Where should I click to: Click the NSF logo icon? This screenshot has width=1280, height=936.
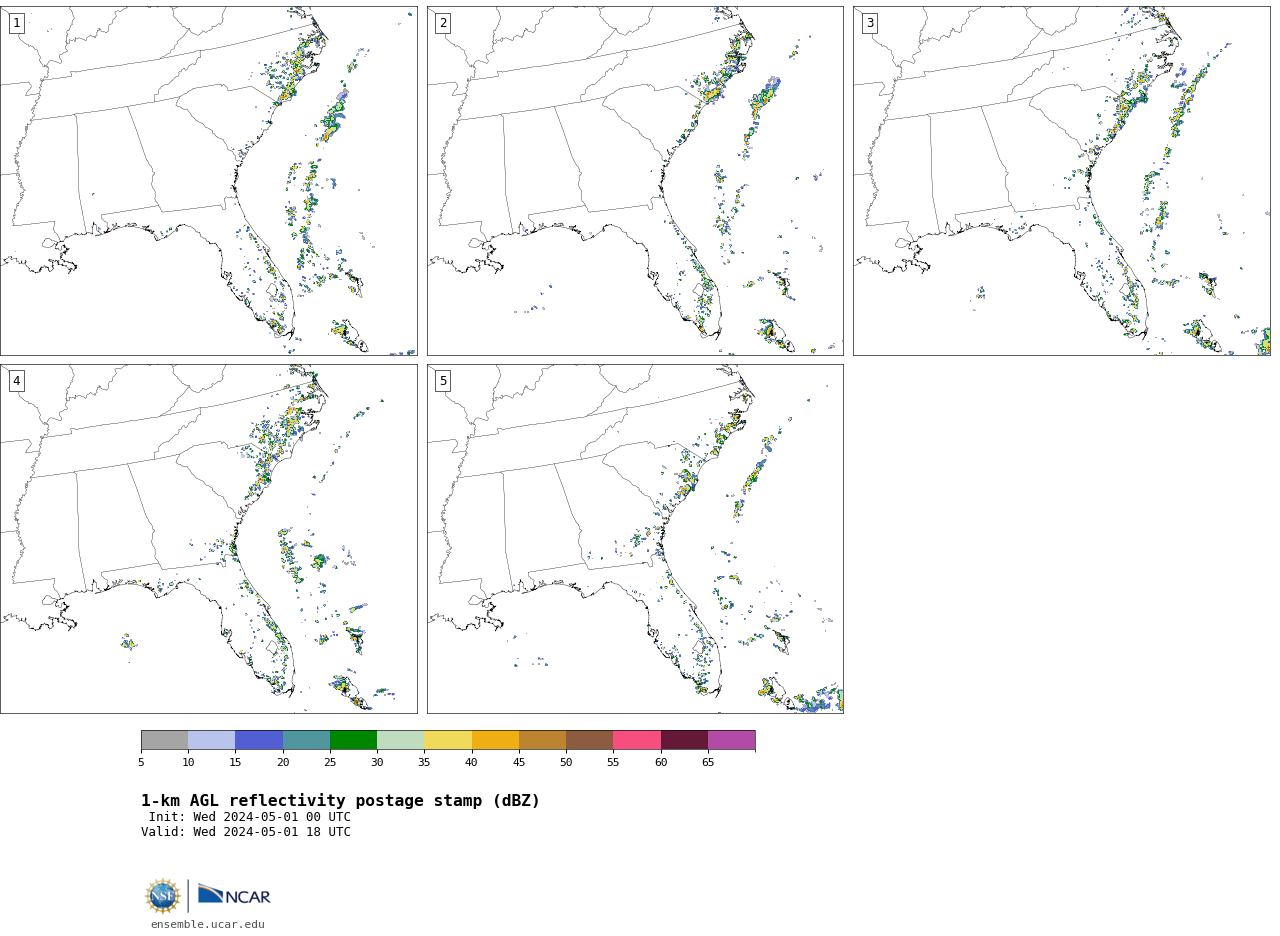pyautogui.click(x=163, y=896)
